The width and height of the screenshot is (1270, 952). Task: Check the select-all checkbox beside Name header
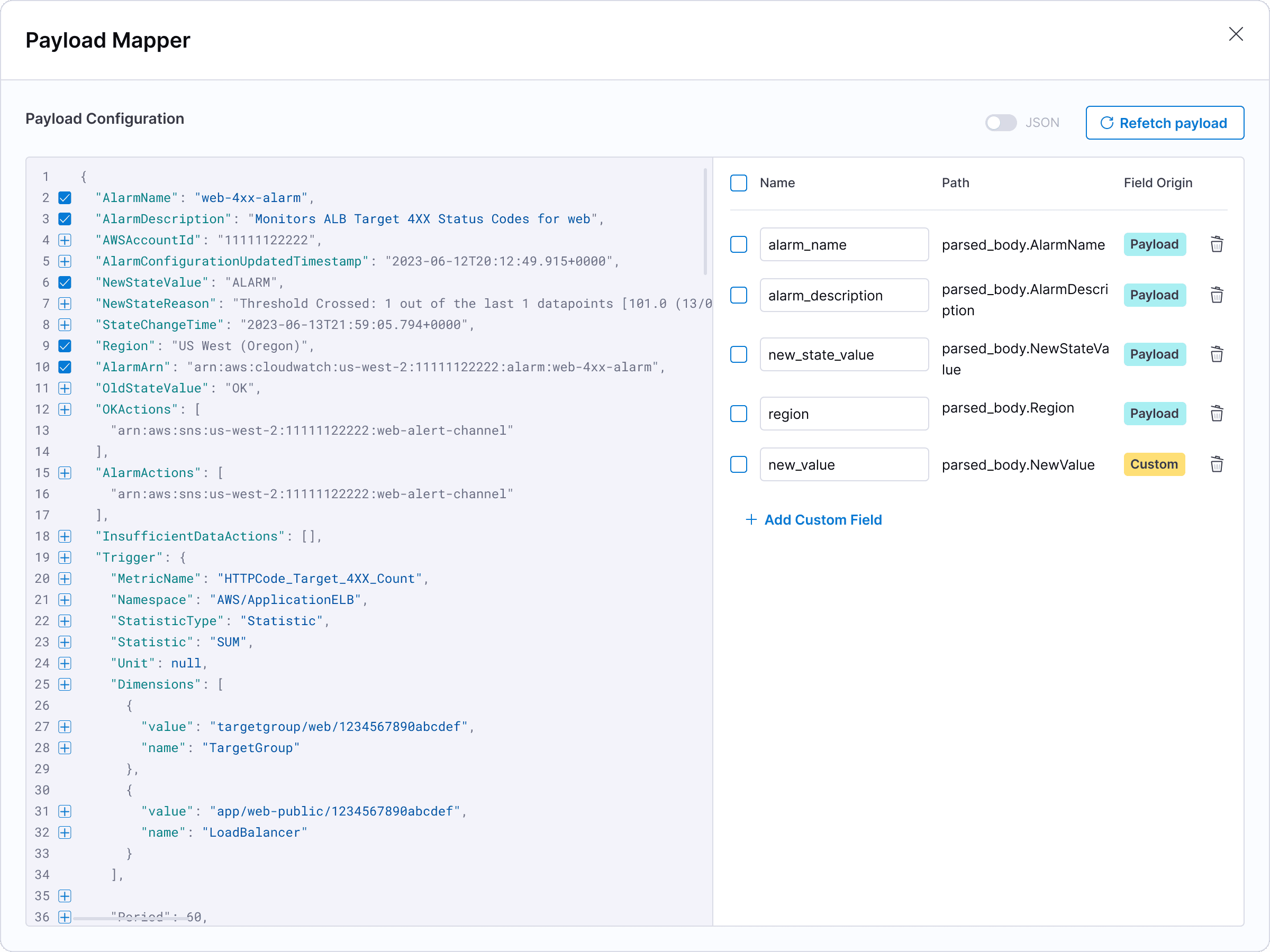point(738,183)
